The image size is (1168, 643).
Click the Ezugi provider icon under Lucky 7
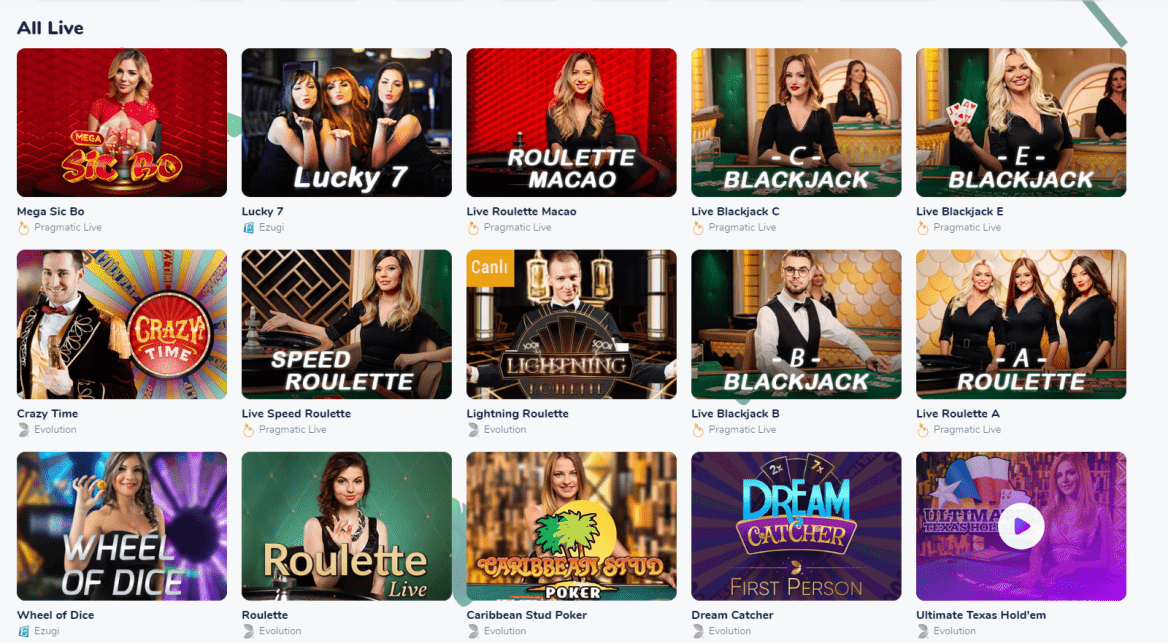click(x=249, y=228)
